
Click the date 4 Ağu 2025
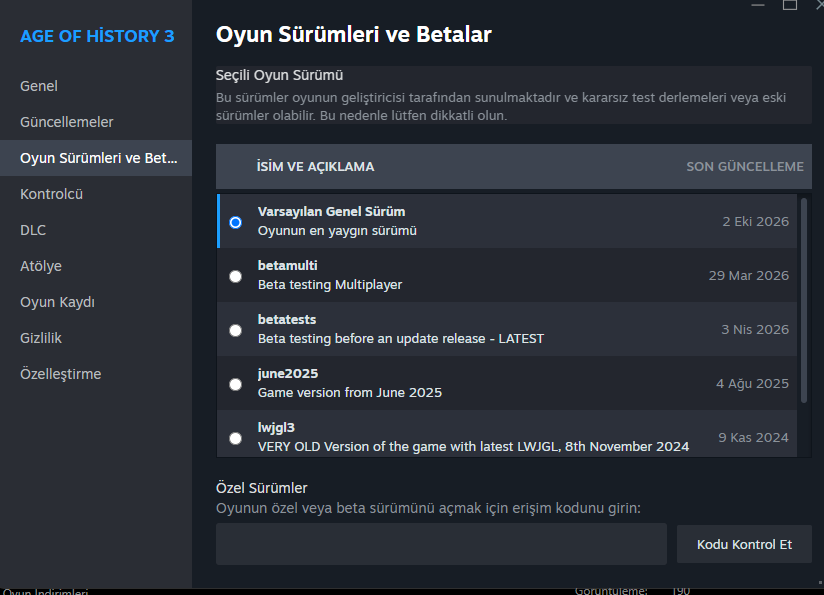[752, 384]
